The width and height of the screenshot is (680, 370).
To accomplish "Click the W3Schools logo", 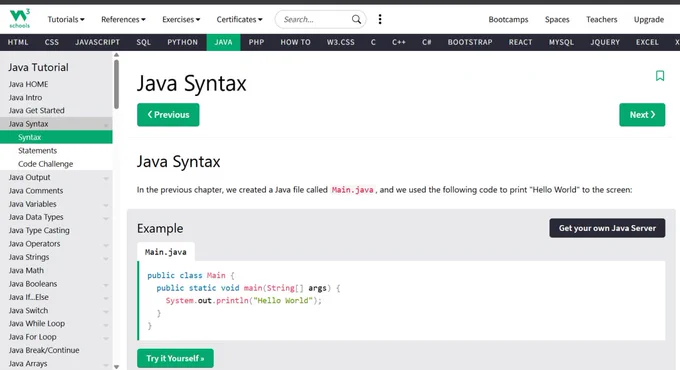I will pos(20,19).
